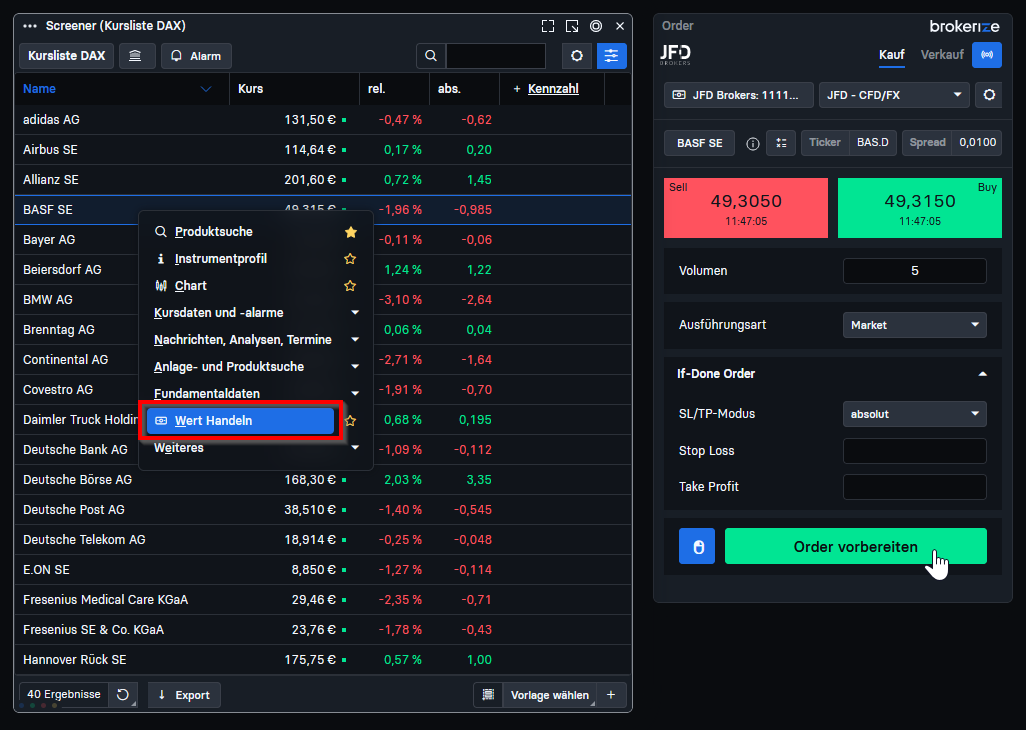Click the info icon next to BASF SE
The height and width of the screenshot is (730, 1026).
(x=752, y=143)
